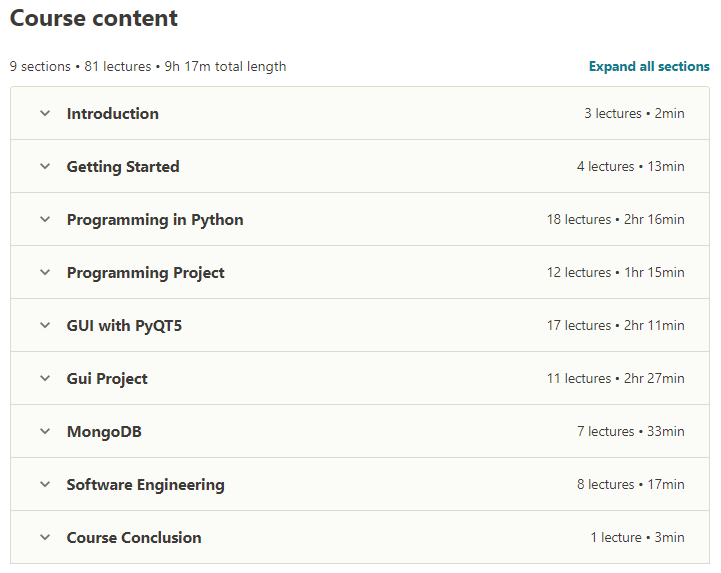Viewport: 721px width, 573px height.
Task: Click chevron beside Programming in Python
Action: [45, 219]
